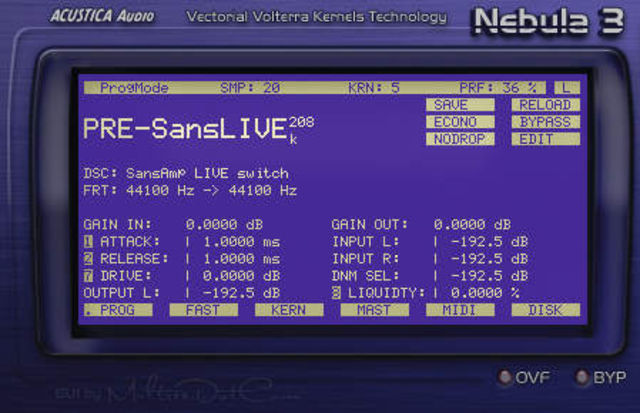Screen dimensions: 640x413
Task: Switch to the FAST tab
Action: tap(203, 310)
